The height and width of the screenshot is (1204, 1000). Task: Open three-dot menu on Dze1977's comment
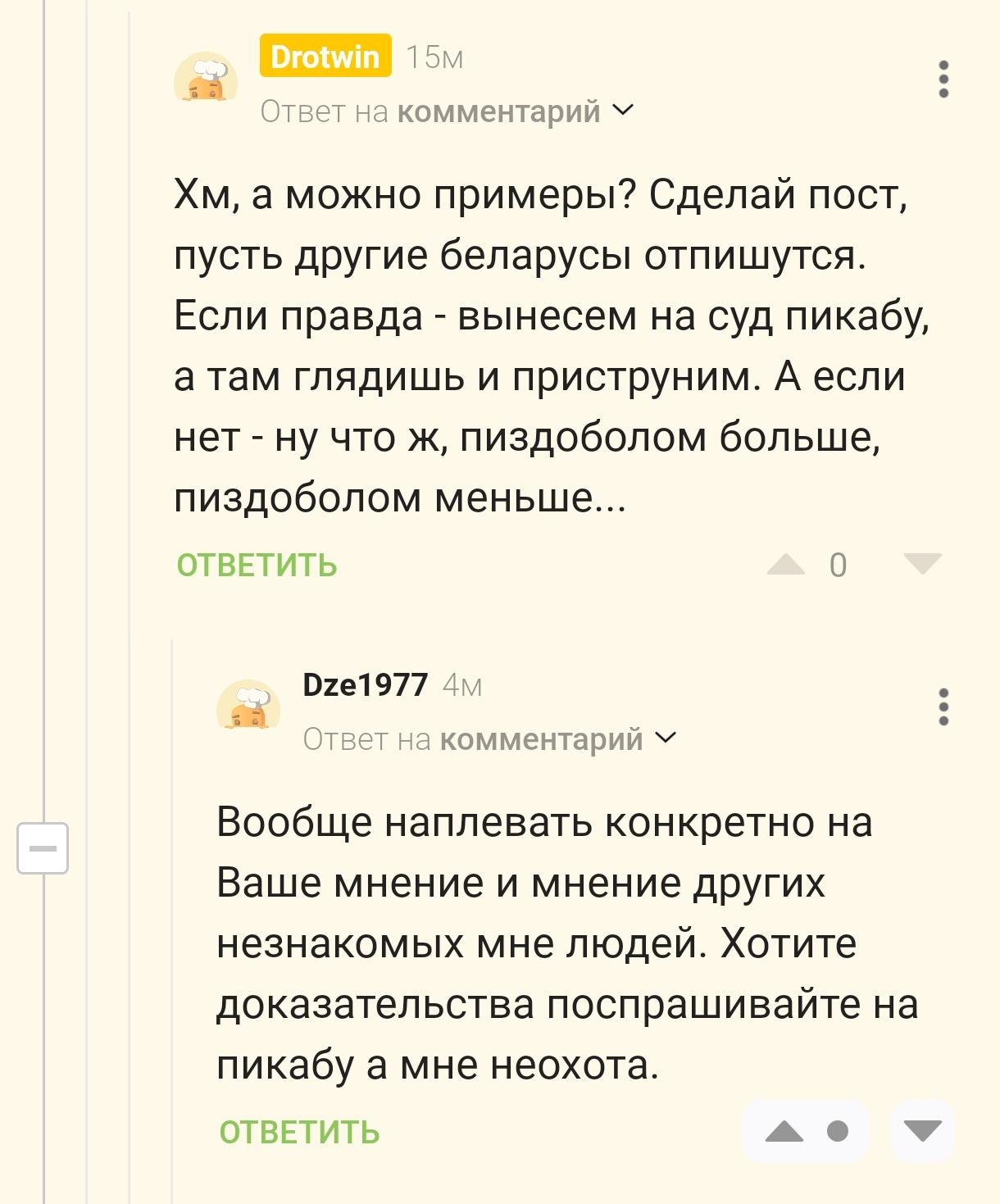pyautogui.click(x=943, y=706)
